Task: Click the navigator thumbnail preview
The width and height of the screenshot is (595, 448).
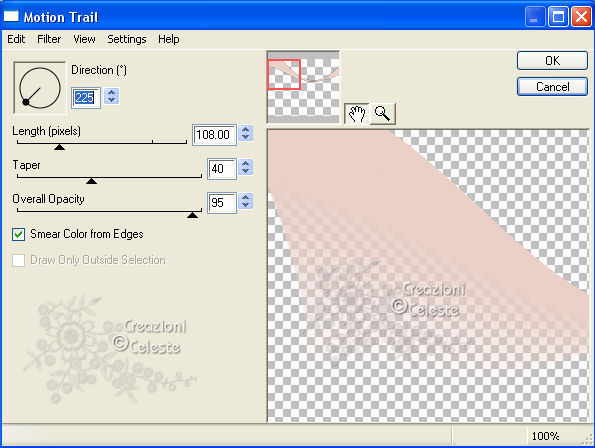Action: click(x=303, y=87)
